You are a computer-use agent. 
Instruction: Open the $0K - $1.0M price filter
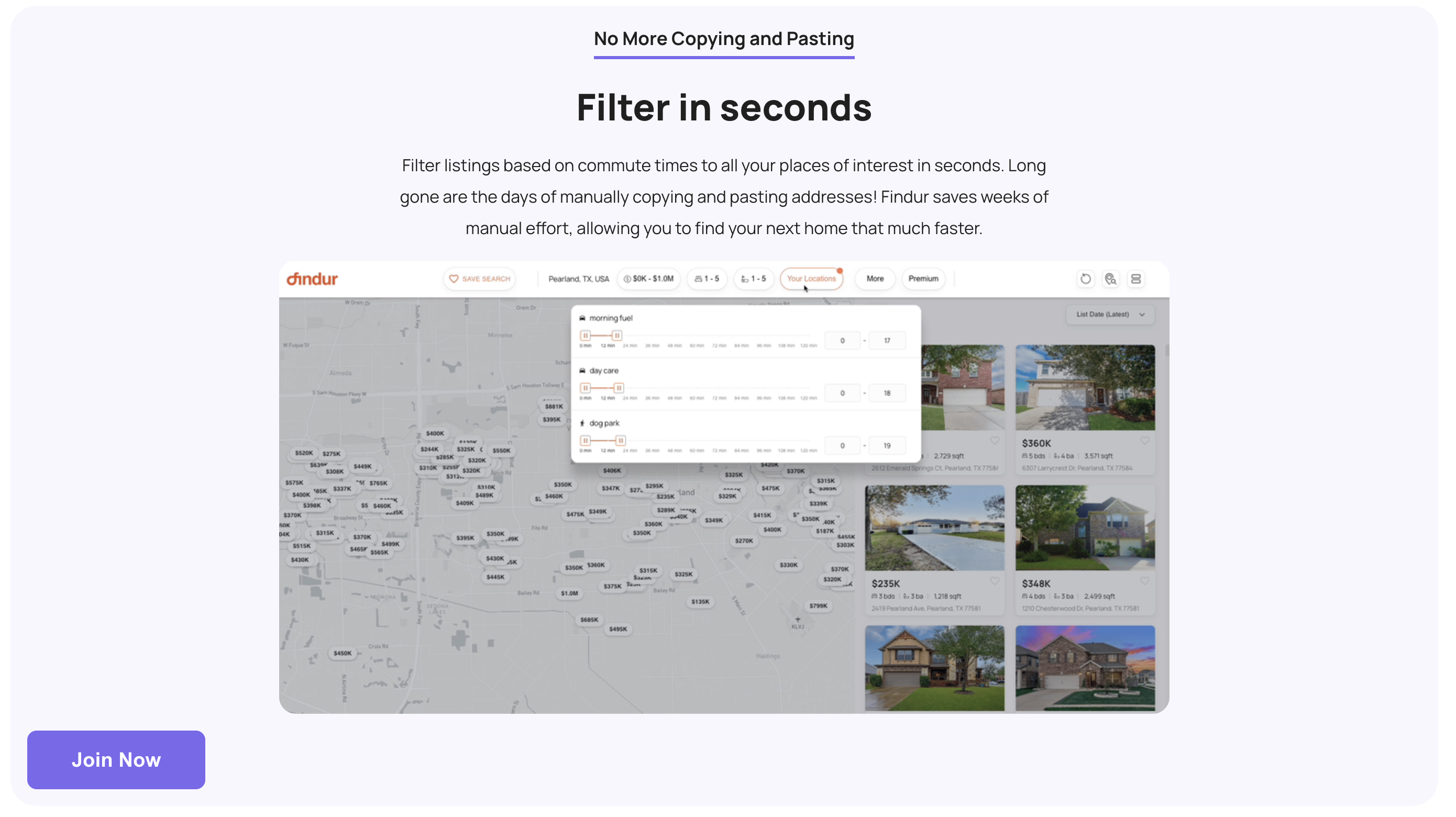[648, 279]
